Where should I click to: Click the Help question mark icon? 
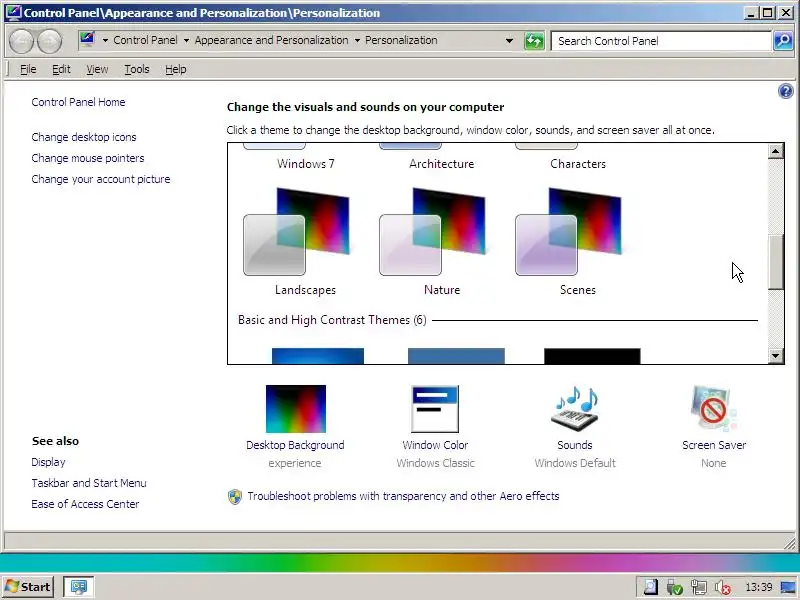coord(786,91)
